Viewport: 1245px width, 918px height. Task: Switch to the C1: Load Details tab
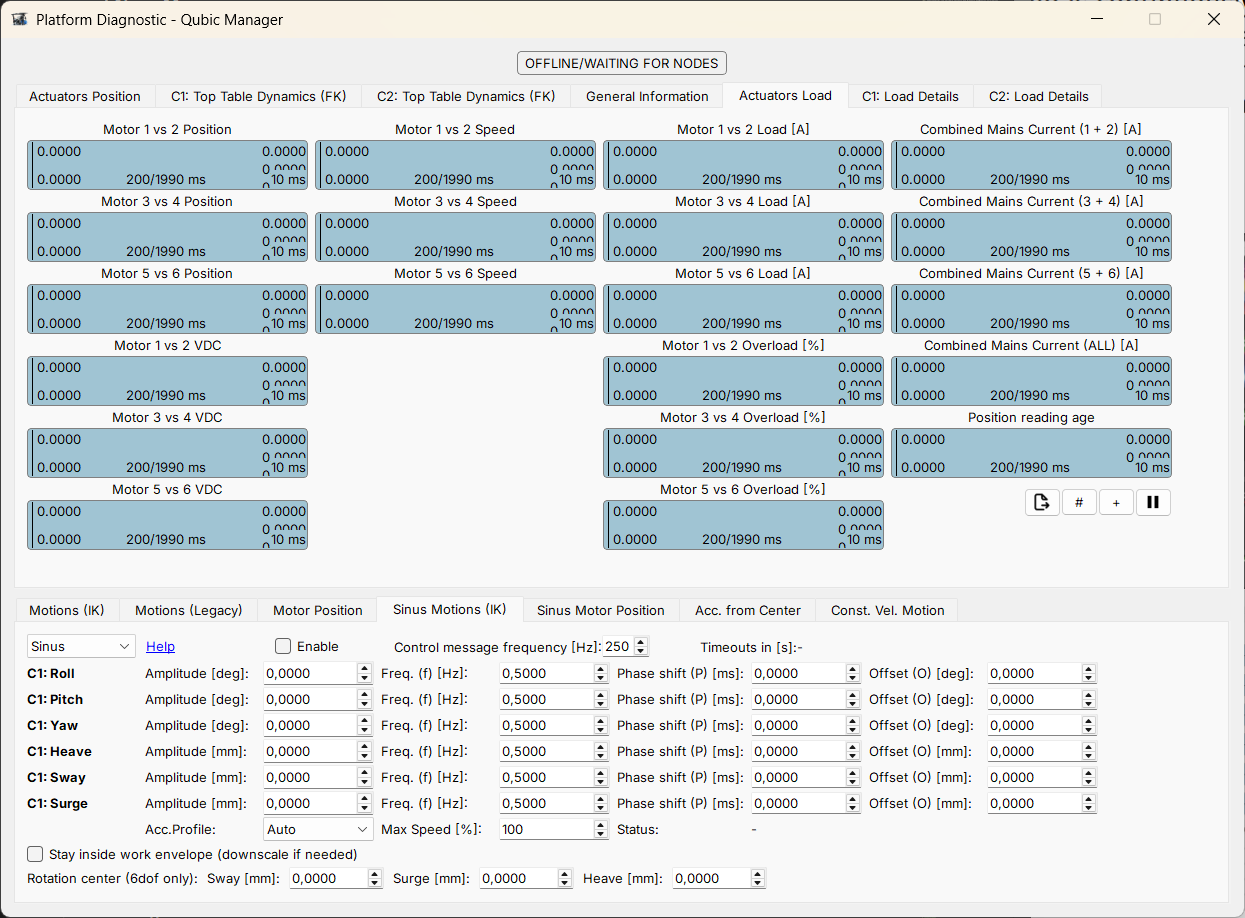(909, 96)
